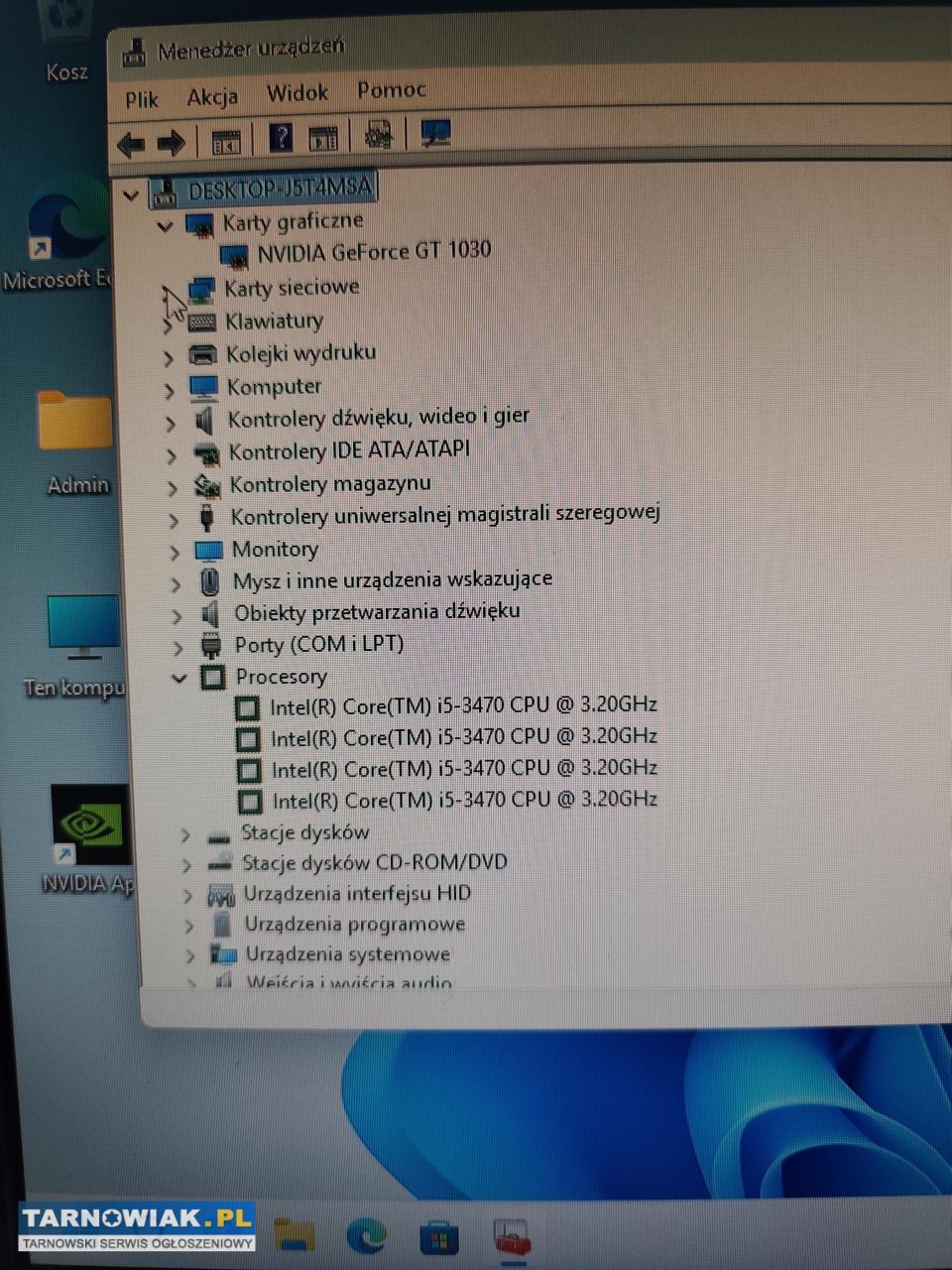Click the Monitory category icon
This screenshot has width=952, height=1270.
(208, 551)
